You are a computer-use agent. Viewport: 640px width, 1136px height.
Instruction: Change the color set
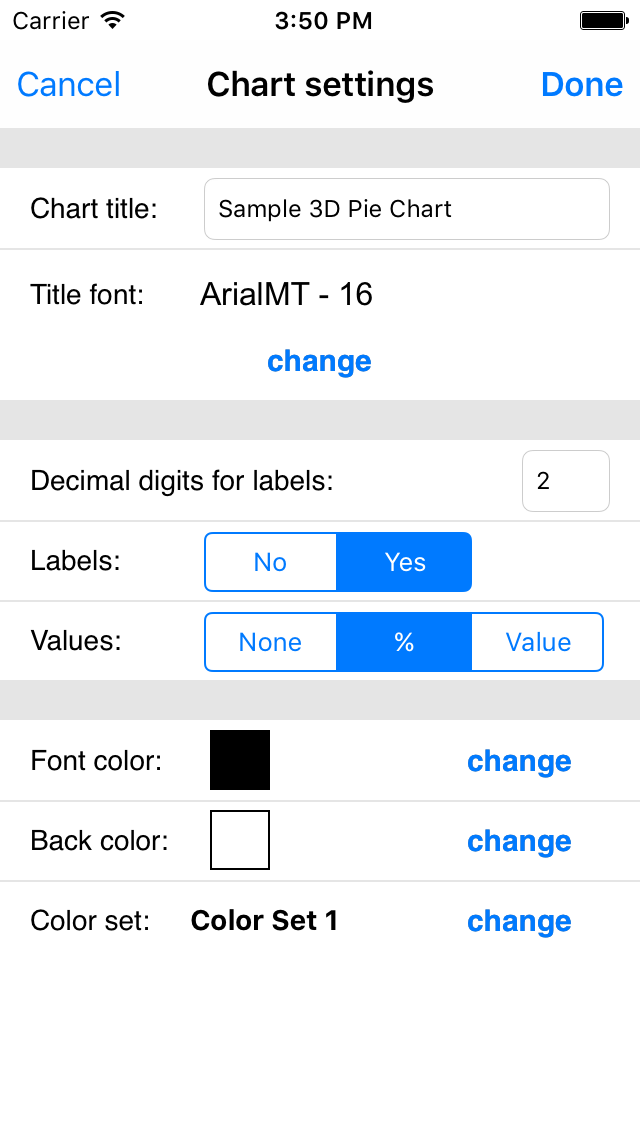519,921
